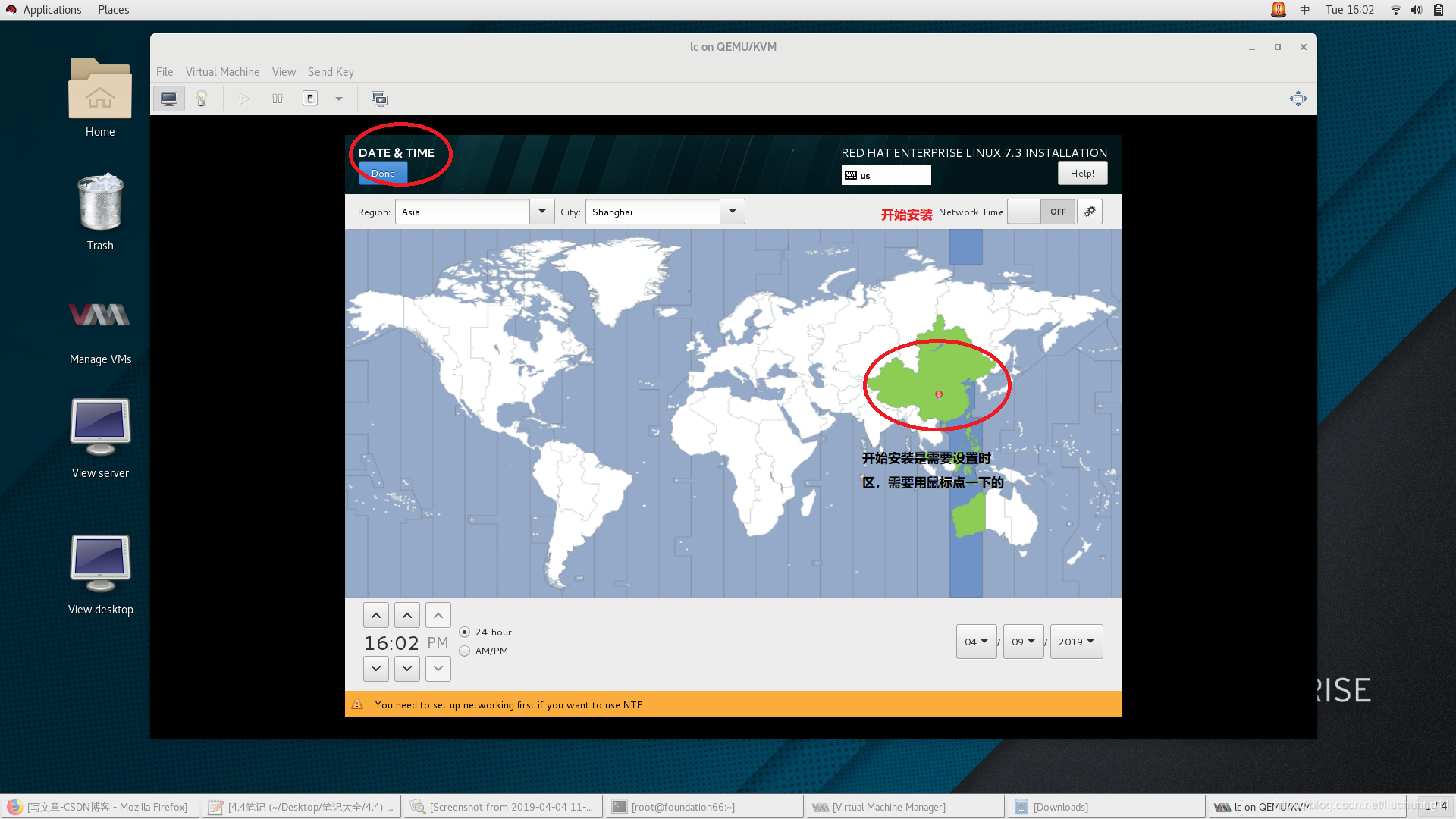
Task: Shut down the virtual machine
Action: 310,99
